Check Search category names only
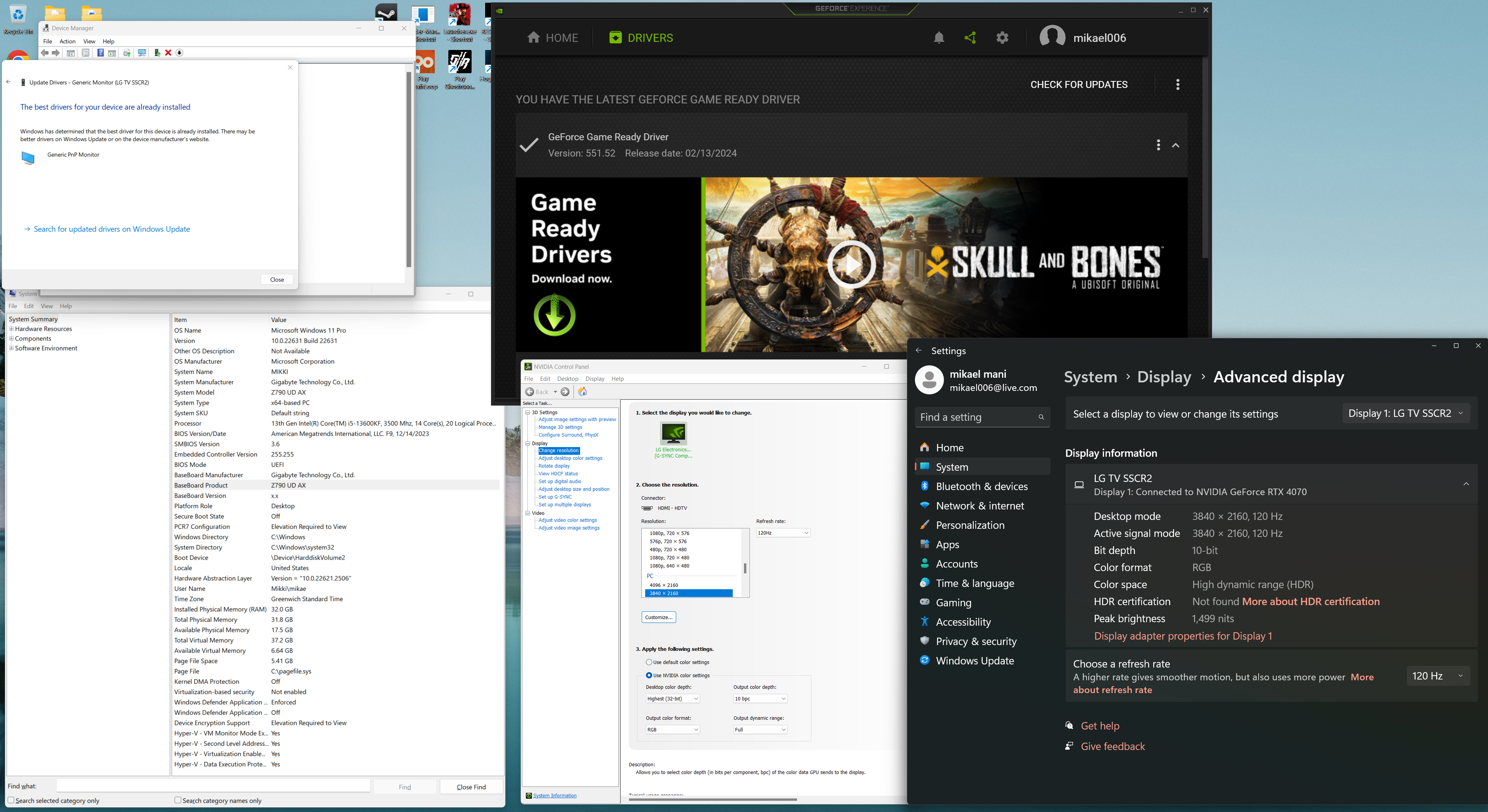Image resolution: width=1488 pixels, height=812 pixels. tap(178, 800)
